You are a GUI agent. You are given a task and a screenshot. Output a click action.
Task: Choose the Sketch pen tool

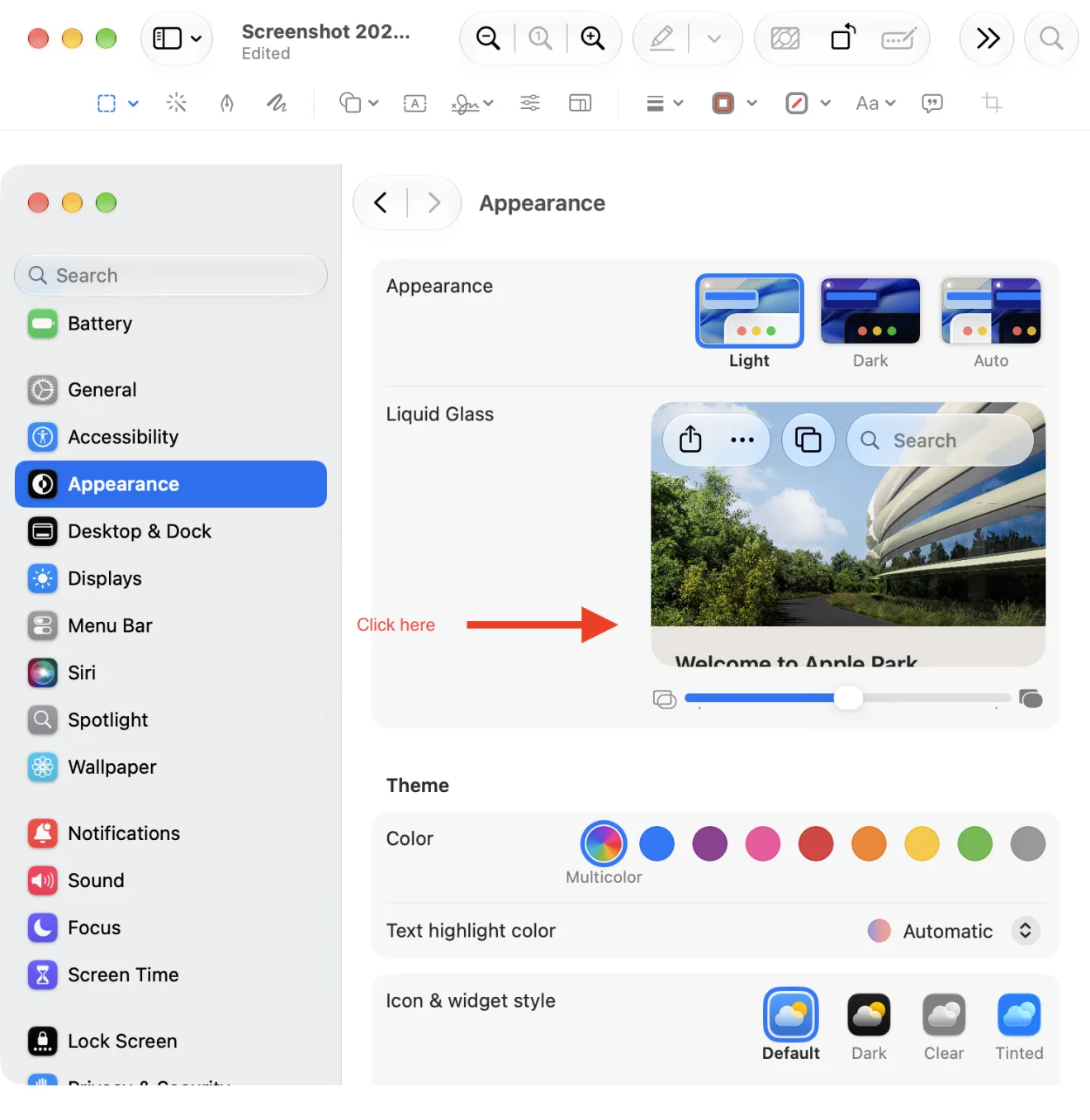pyautogui.click(x=227, y=103)
